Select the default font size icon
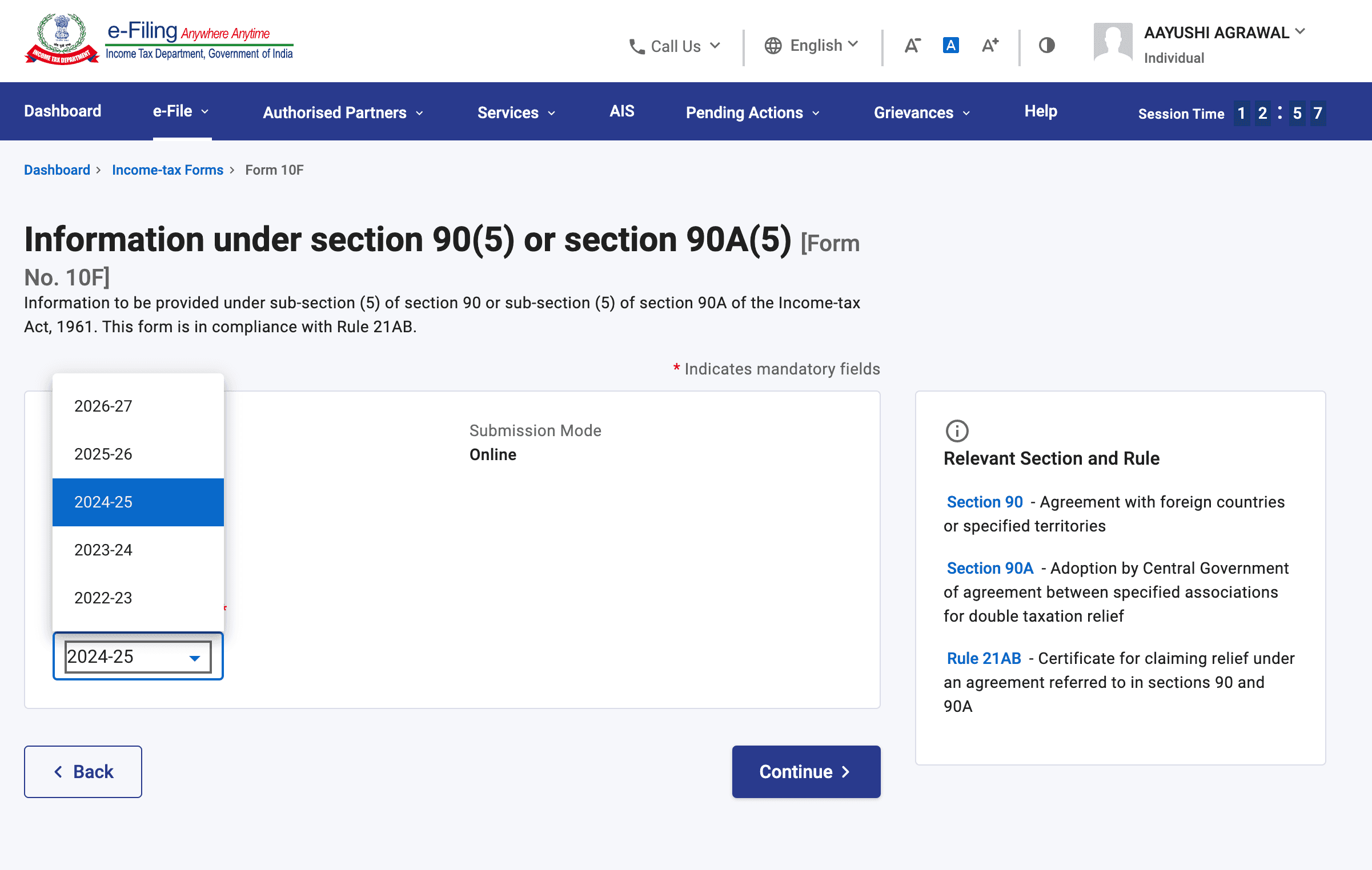Screen dimensions: 1372x870 pos(950,46)
